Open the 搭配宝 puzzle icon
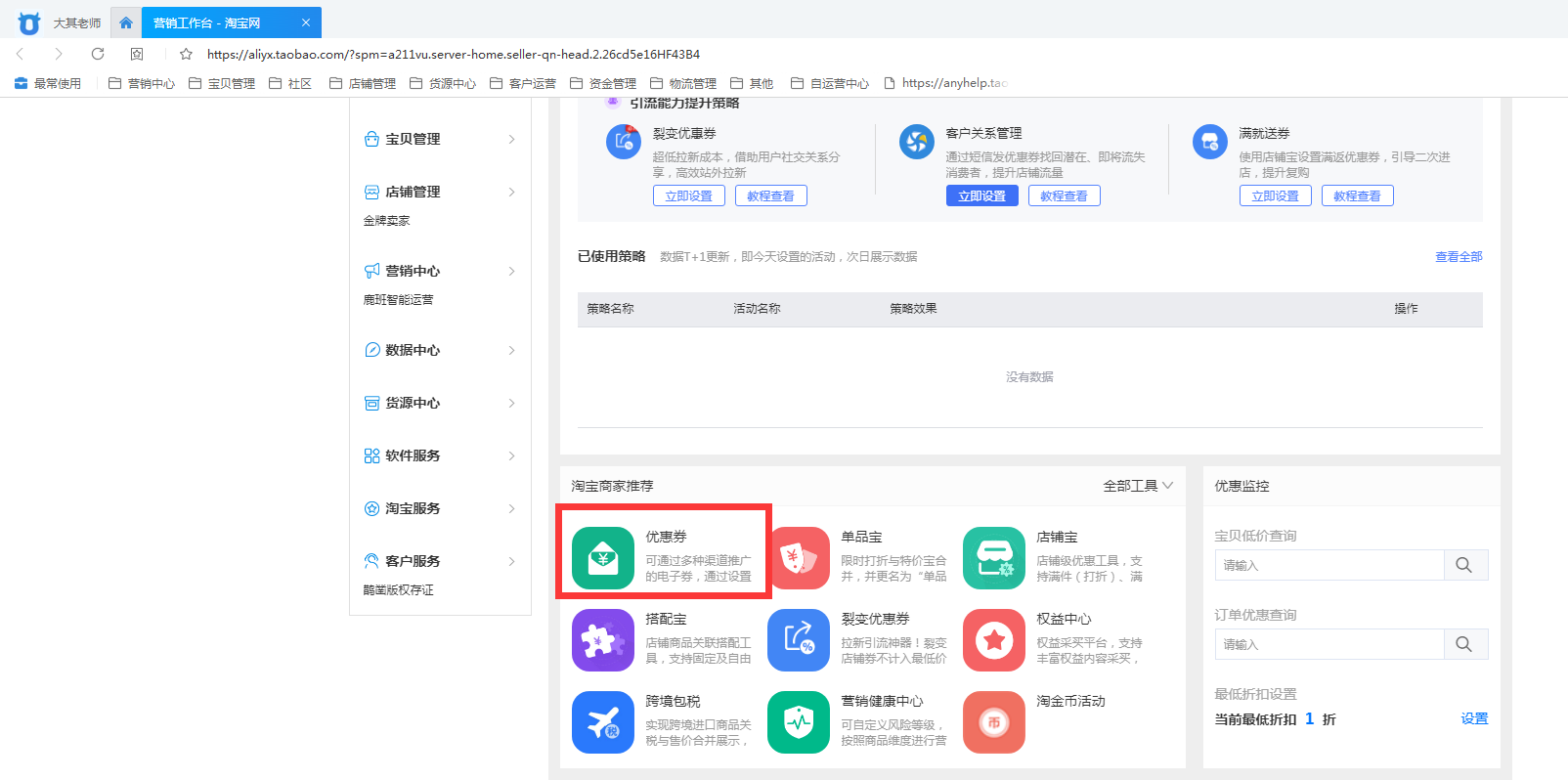 coord(602,640)
